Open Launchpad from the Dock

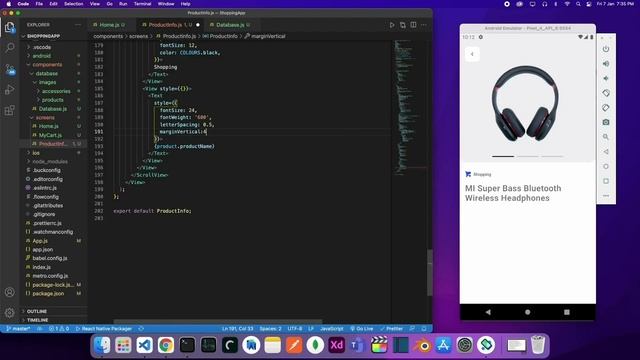tap(123, 345)
